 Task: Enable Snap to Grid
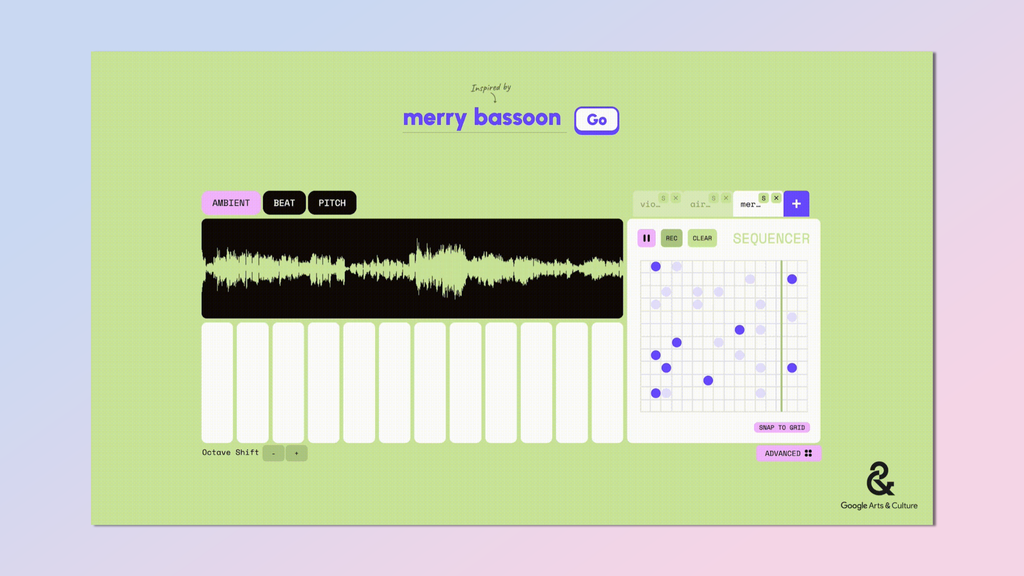click(x=782, y=427)
